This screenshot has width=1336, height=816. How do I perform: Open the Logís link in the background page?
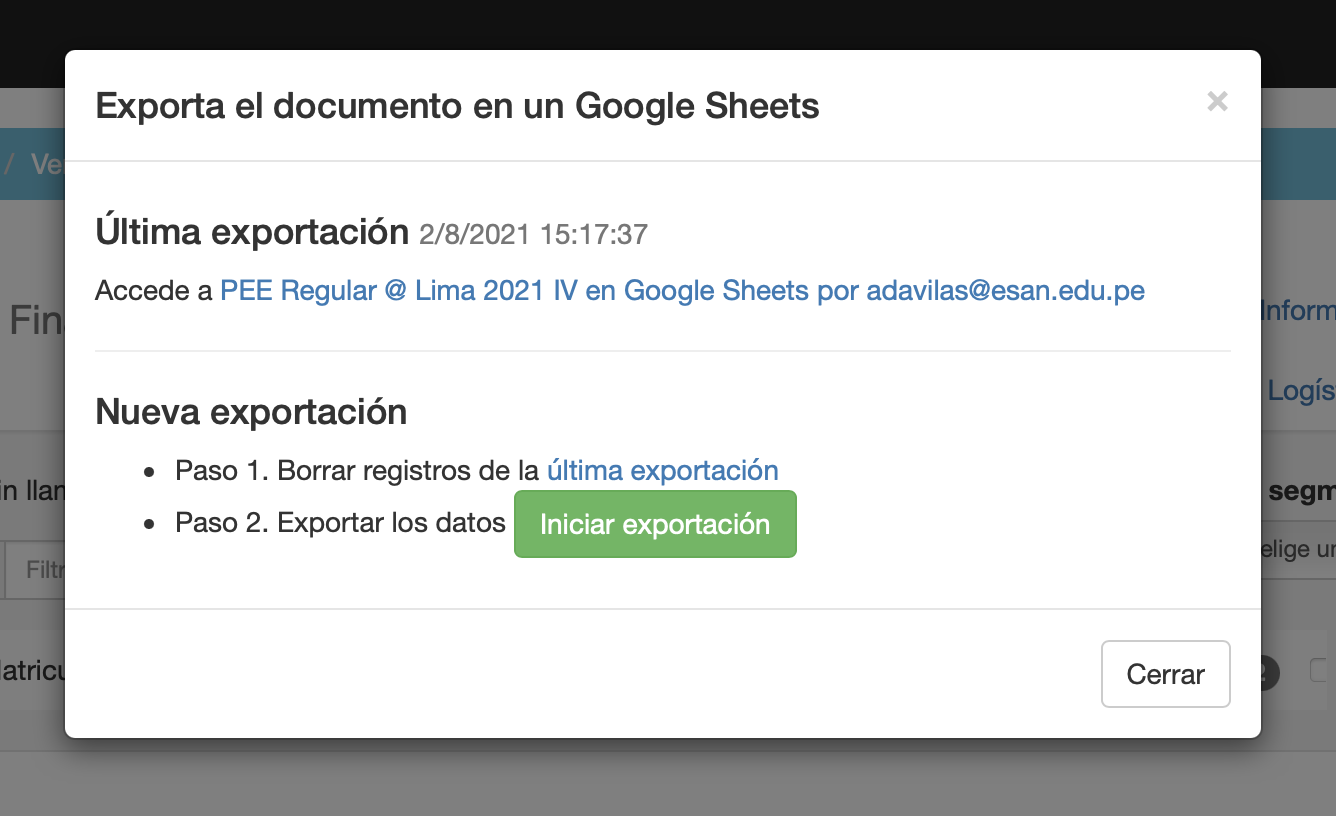[1301, 390]
